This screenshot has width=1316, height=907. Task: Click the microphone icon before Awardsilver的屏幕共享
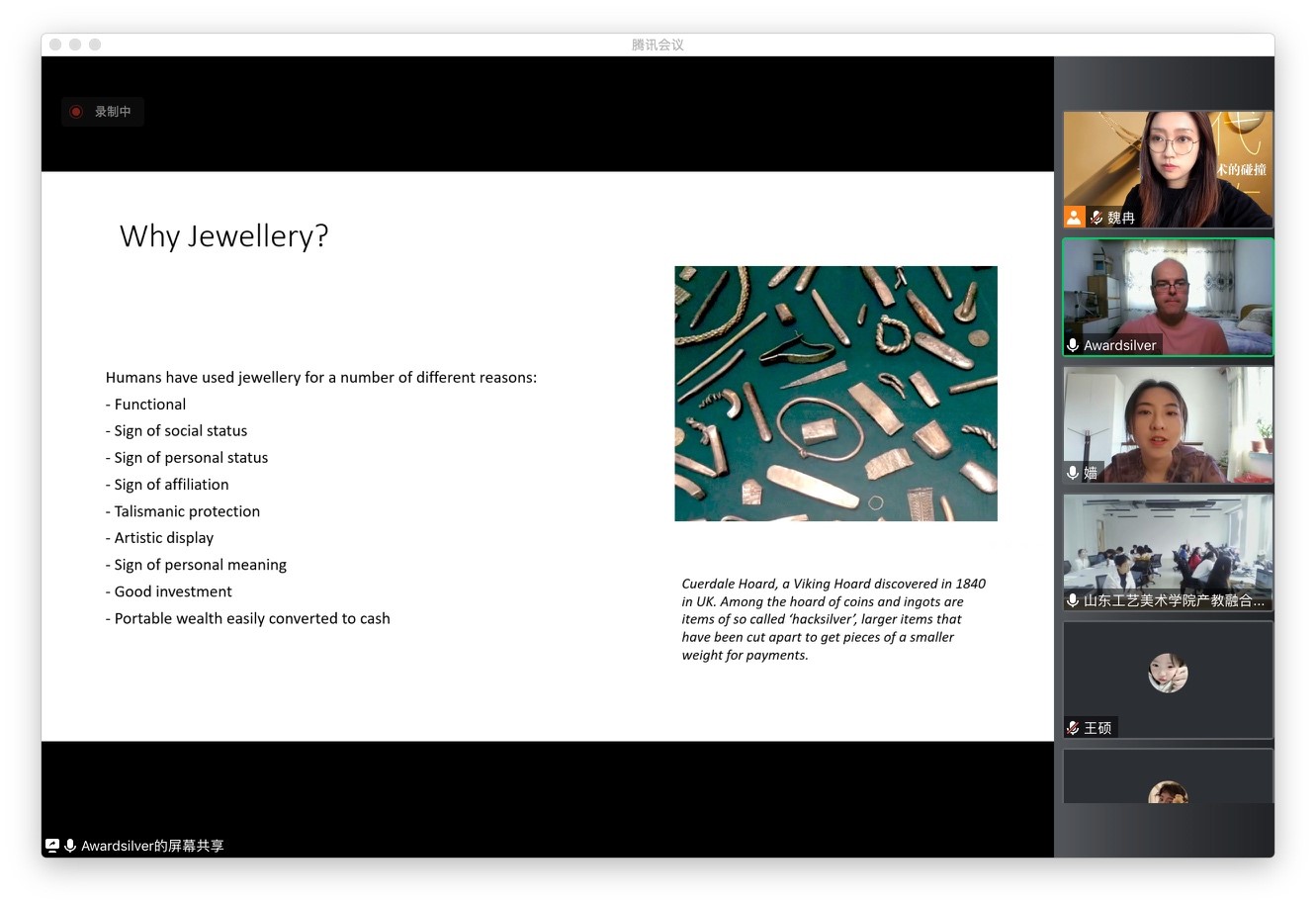[x=70, y=846]
